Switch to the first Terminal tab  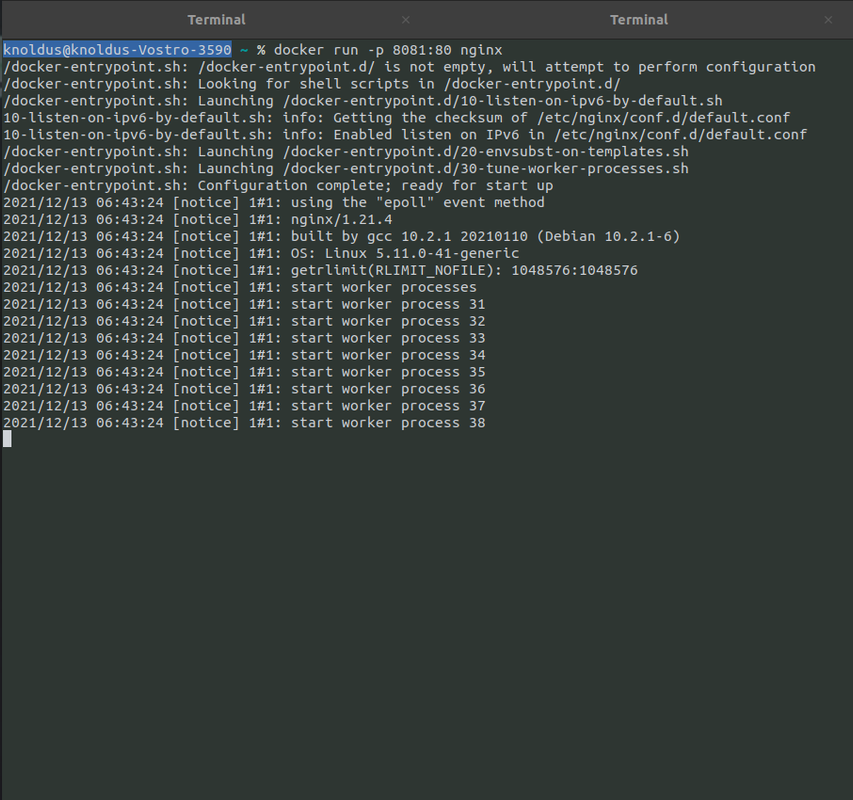tap(216, 20)
